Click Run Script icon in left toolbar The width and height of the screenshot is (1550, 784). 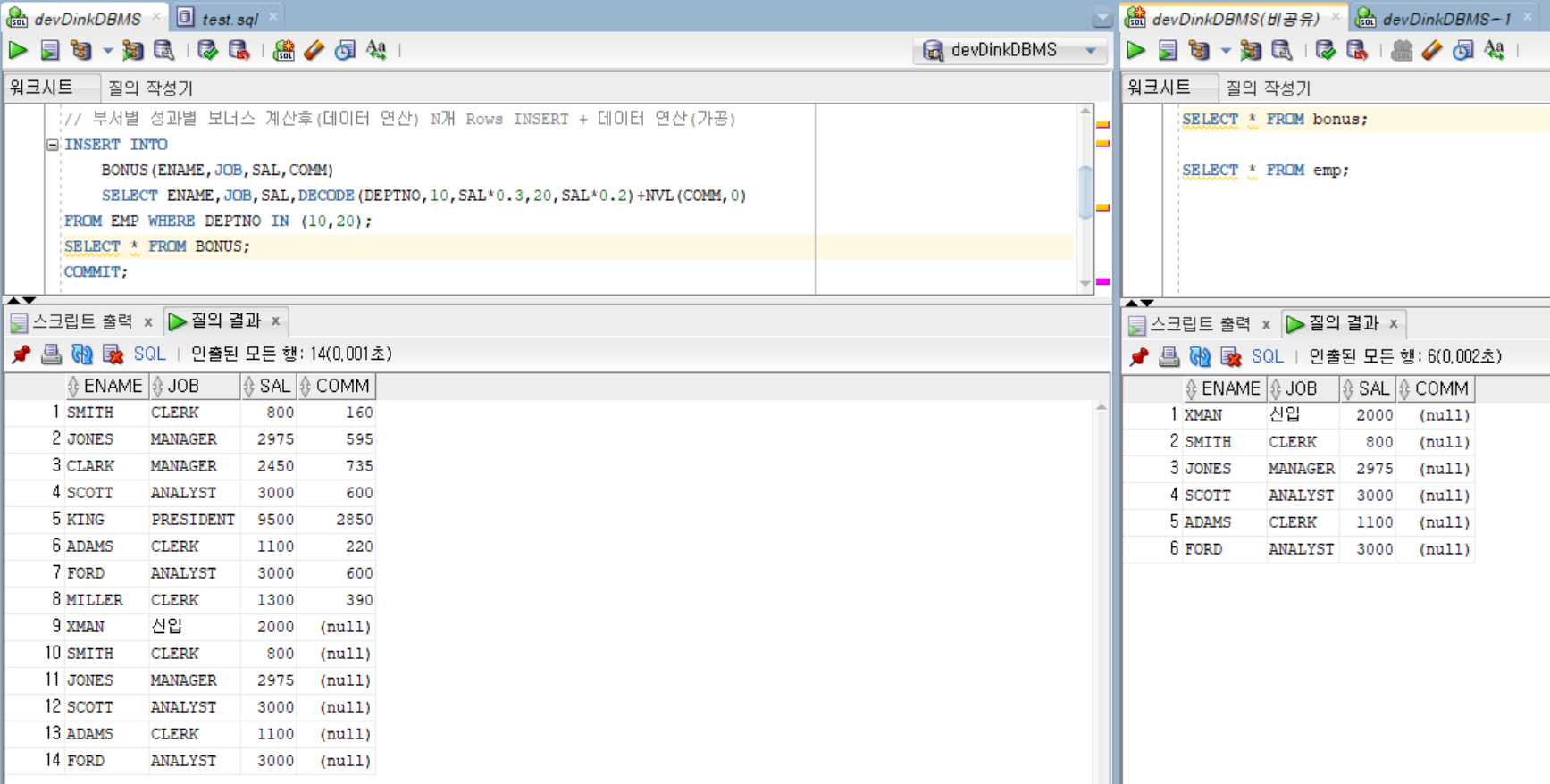pos(50,50)
